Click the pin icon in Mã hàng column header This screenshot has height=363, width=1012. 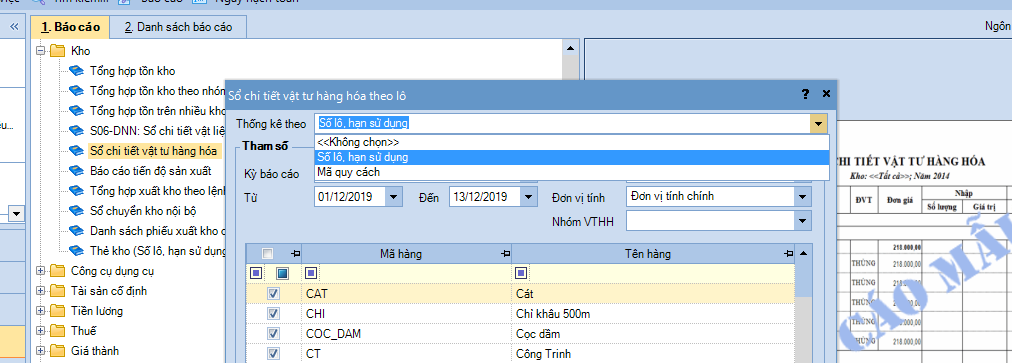[505, 254]
